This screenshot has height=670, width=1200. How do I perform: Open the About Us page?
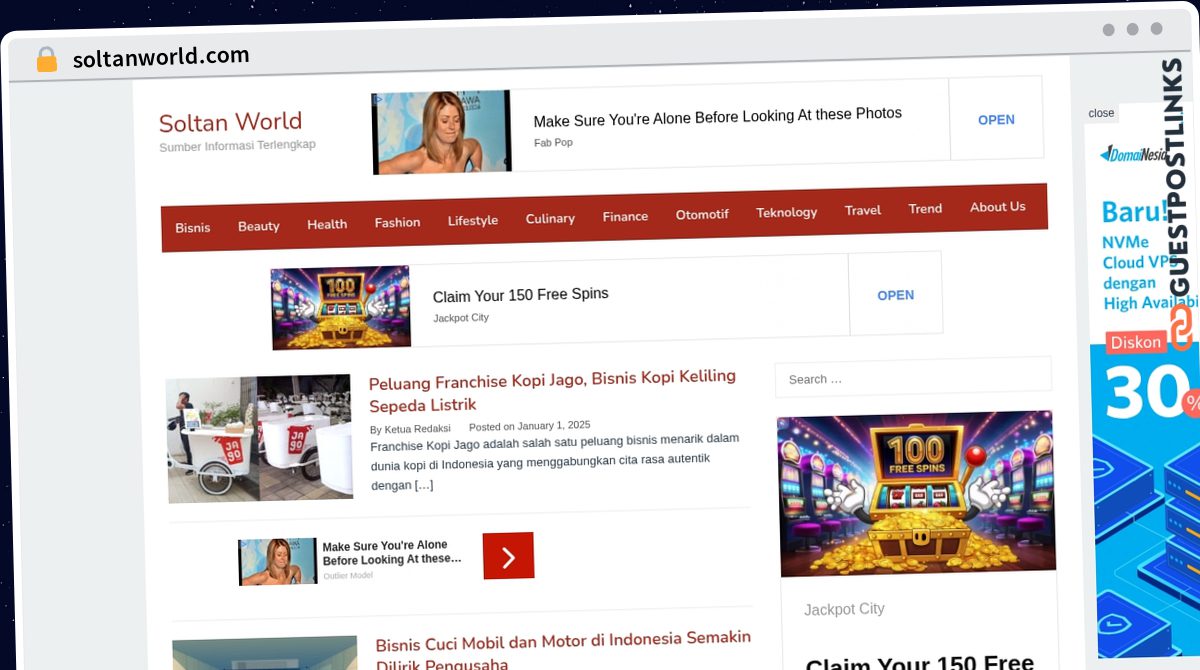997,207
